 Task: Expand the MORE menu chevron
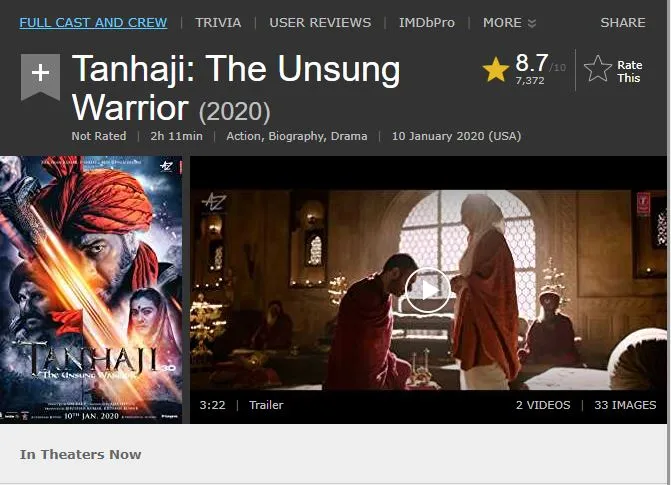pyautogui.click(x=532, y=23)
